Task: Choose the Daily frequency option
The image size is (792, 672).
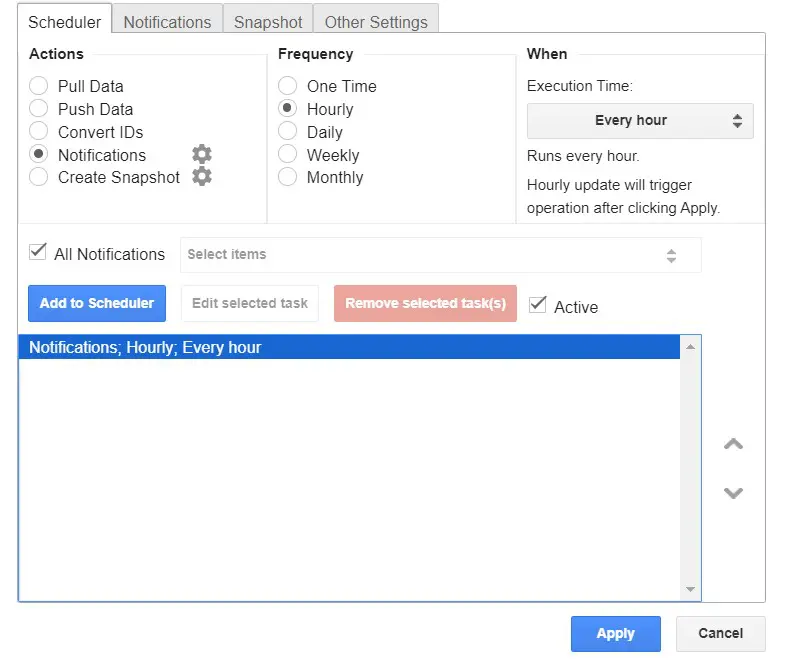Action: click(x=288, y=132)
